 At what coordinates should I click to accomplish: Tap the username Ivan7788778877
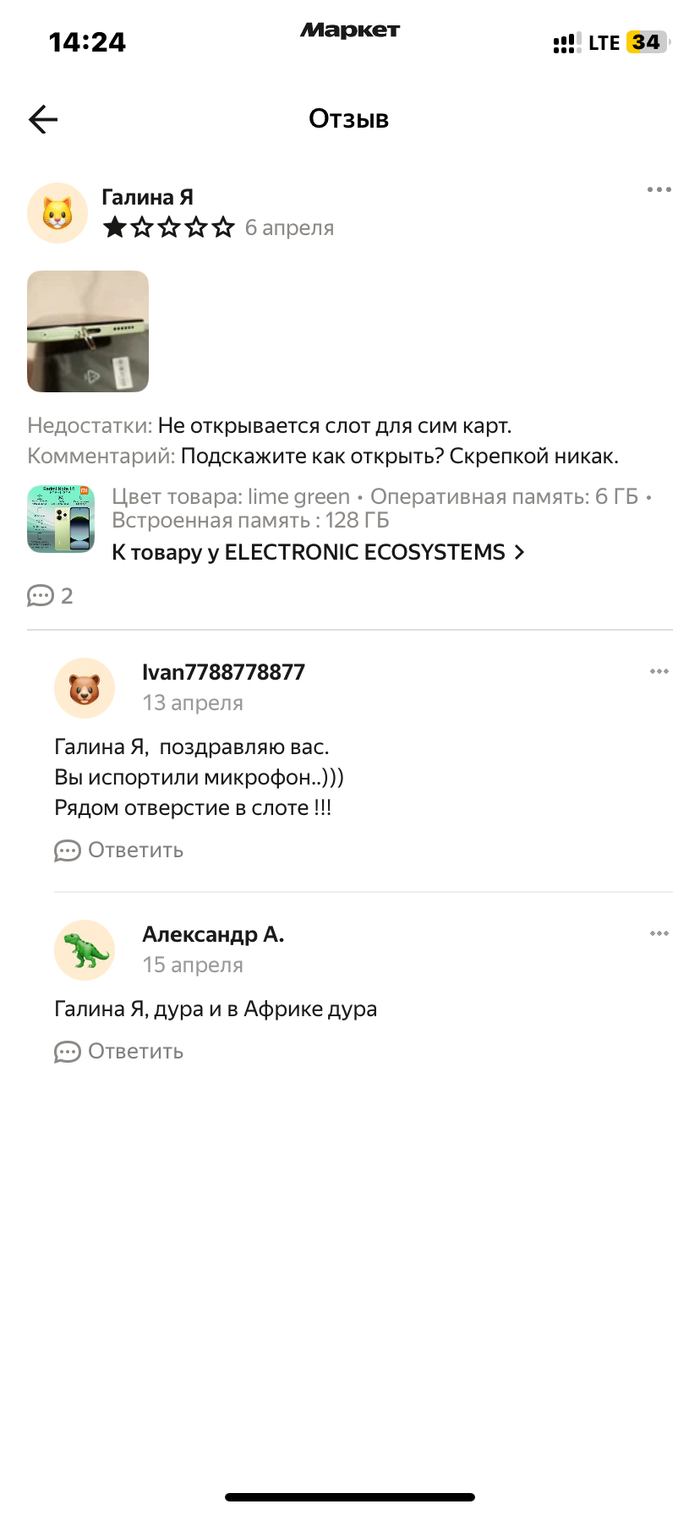[x=223, y=672]
